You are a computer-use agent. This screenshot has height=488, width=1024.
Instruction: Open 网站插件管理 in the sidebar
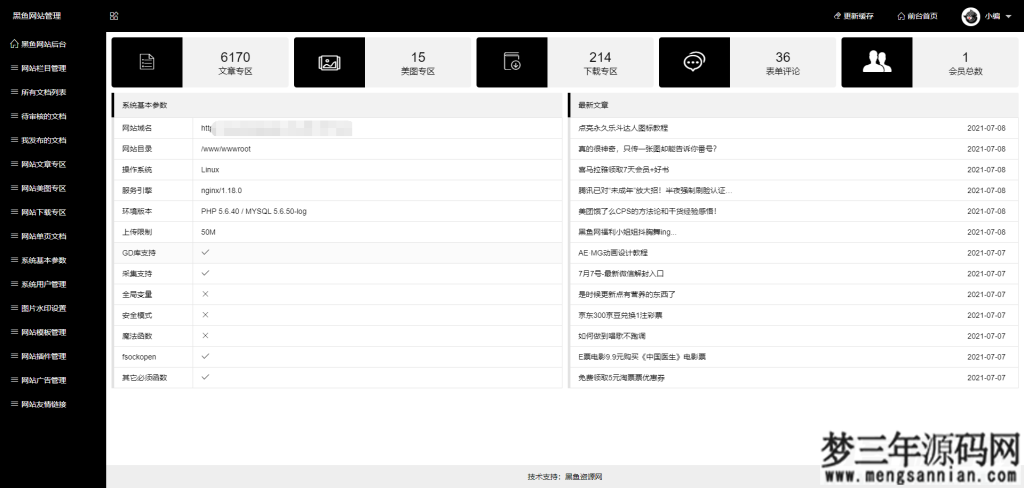(x=39, y=356)
